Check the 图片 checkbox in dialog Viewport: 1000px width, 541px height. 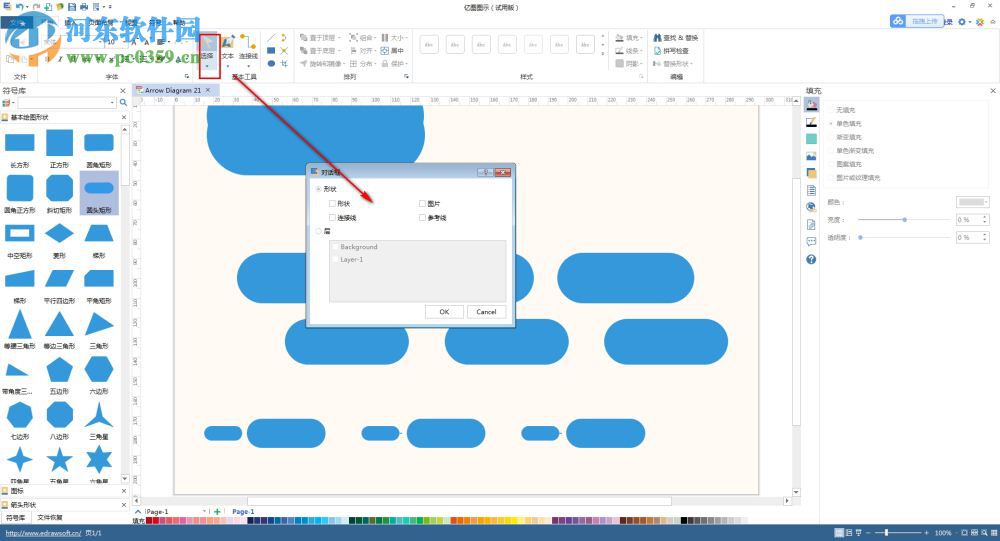click(x=422, y=204)
